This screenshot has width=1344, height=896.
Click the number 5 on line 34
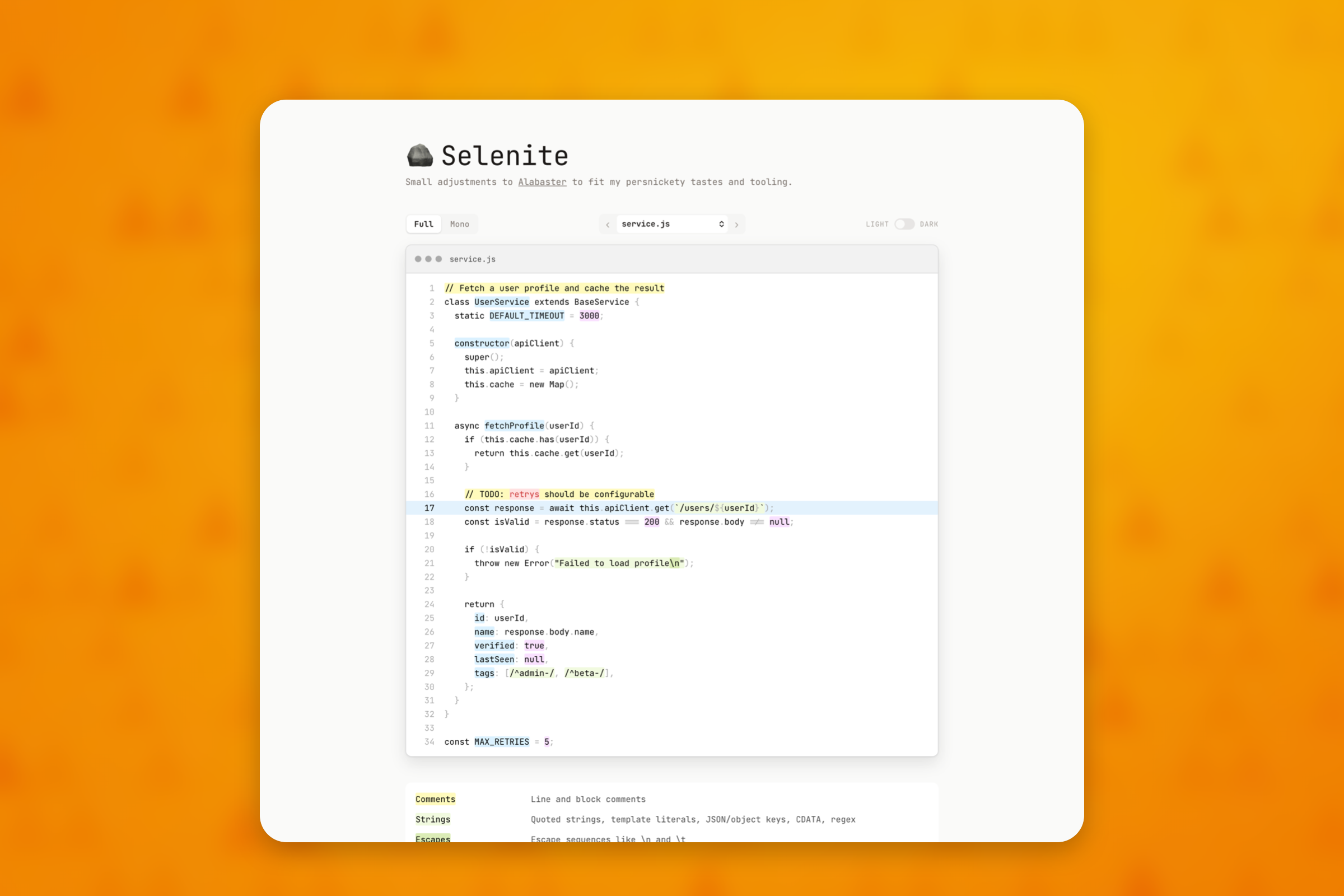pyautogui.click(x=547, y=741)
